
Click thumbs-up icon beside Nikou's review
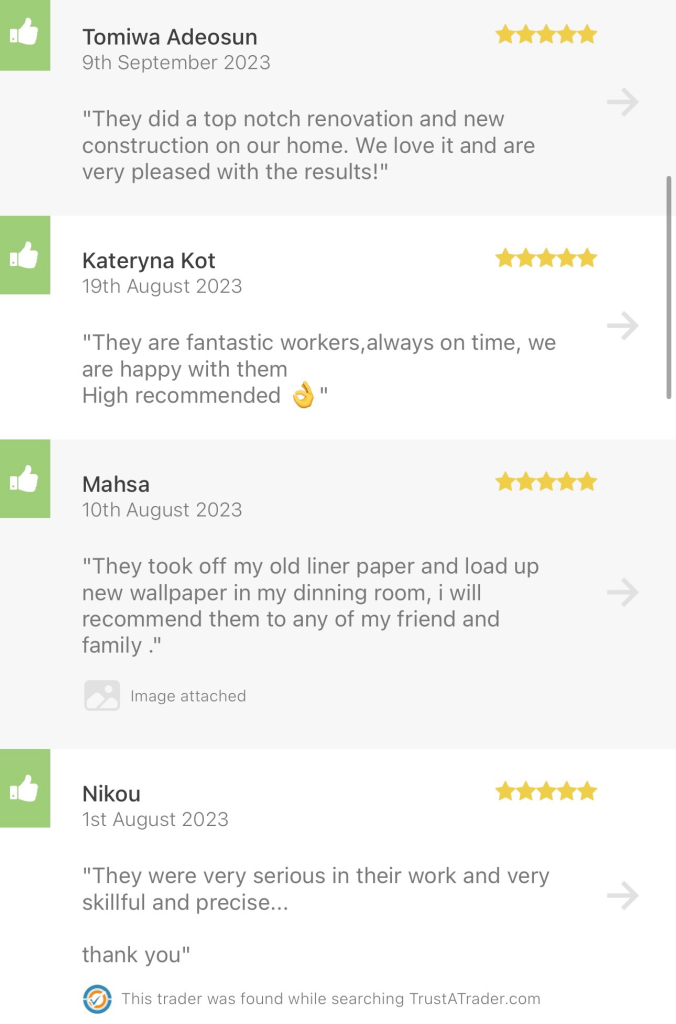point(24,790)
